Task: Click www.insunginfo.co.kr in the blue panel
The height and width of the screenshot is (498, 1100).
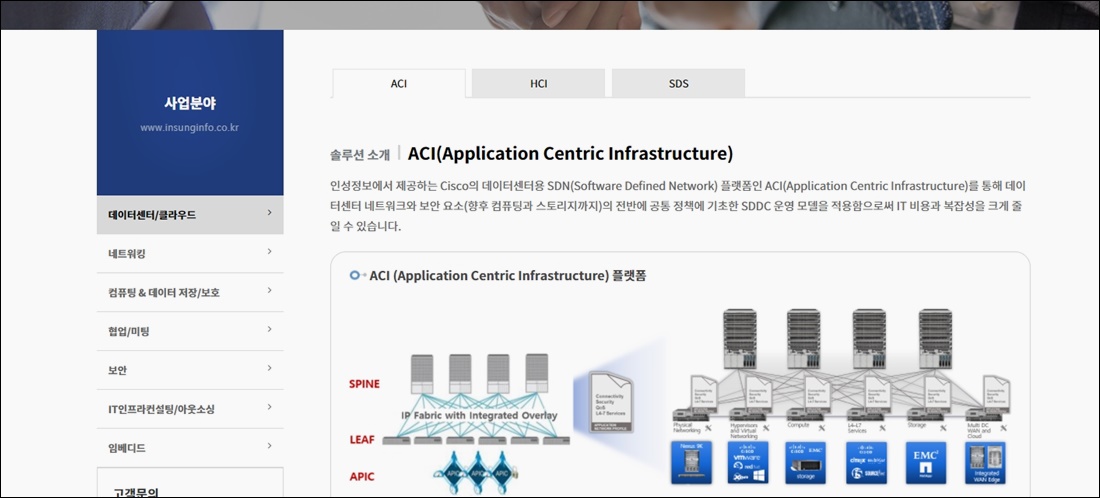Action: tap(189, 128)
